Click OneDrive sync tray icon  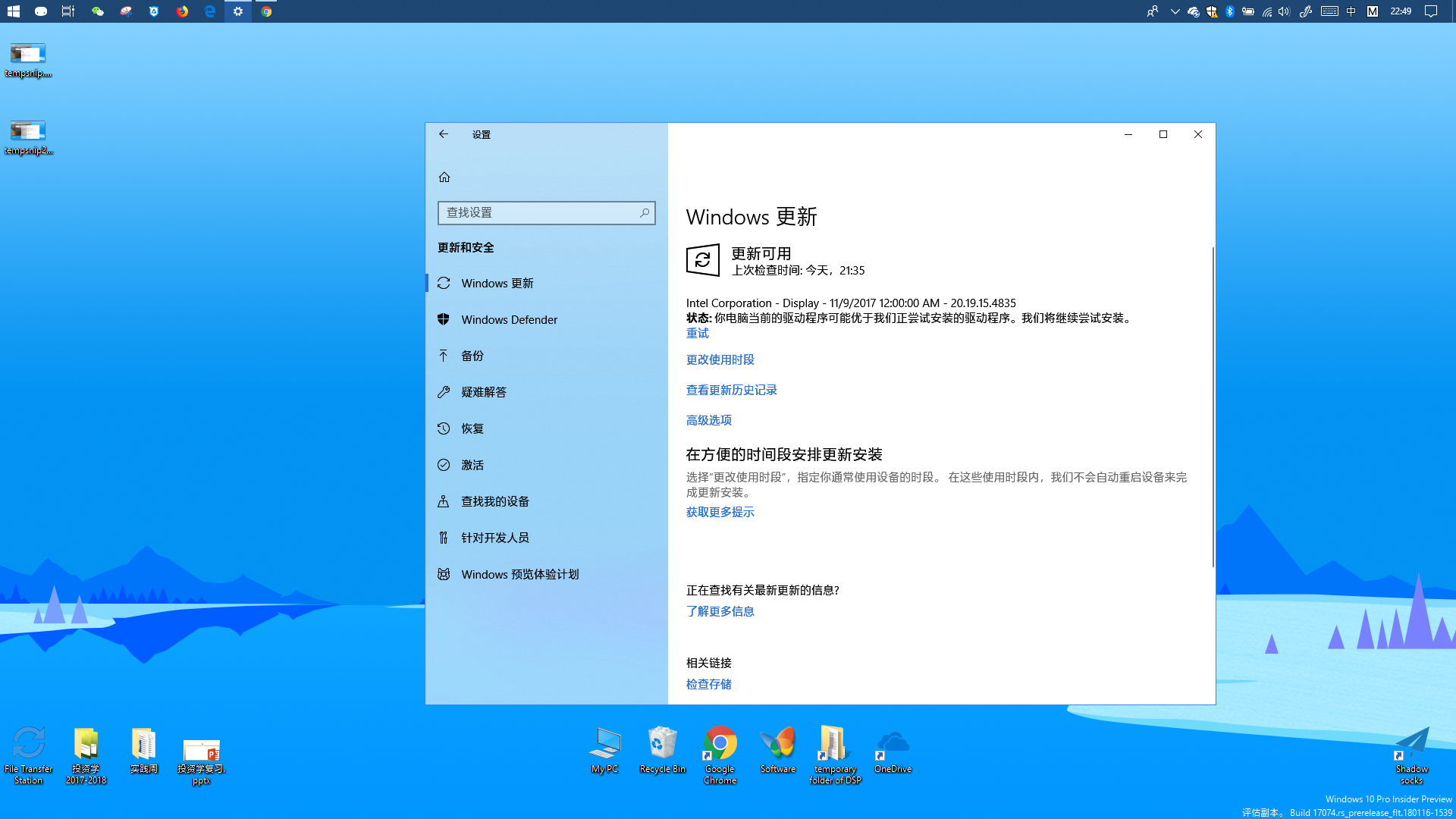tap(1194, 11)
